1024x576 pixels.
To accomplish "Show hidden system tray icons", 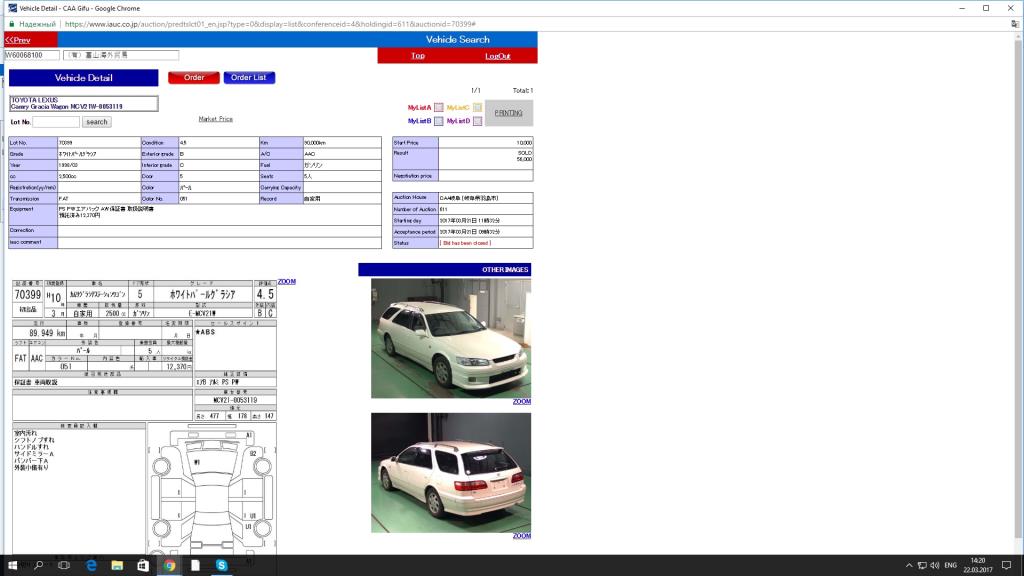I will [x=908, y=566].
